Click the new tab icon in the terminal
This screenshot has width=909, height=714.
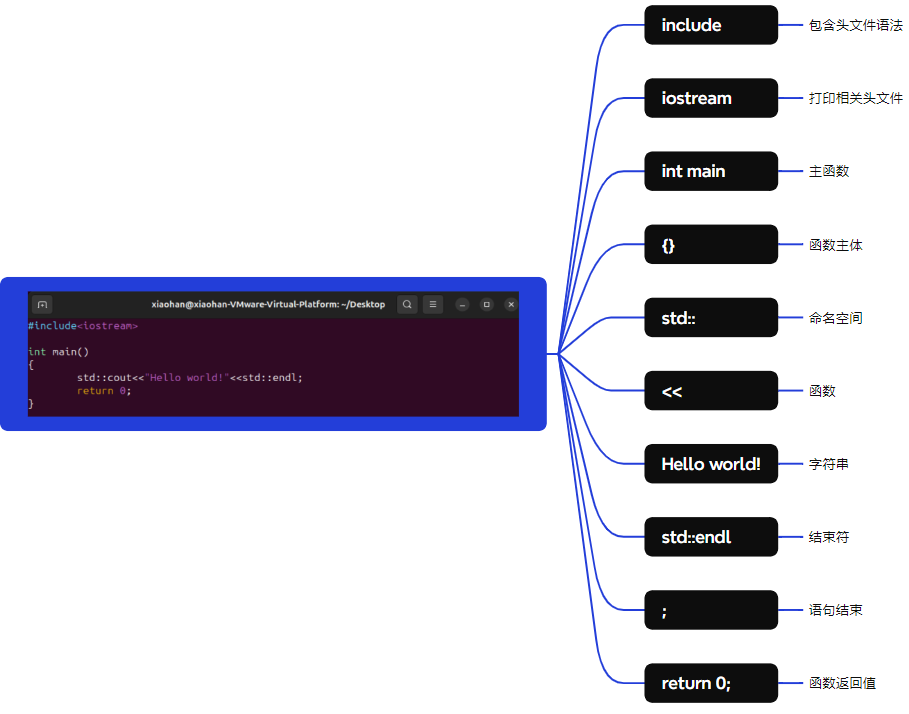[42, 304]
